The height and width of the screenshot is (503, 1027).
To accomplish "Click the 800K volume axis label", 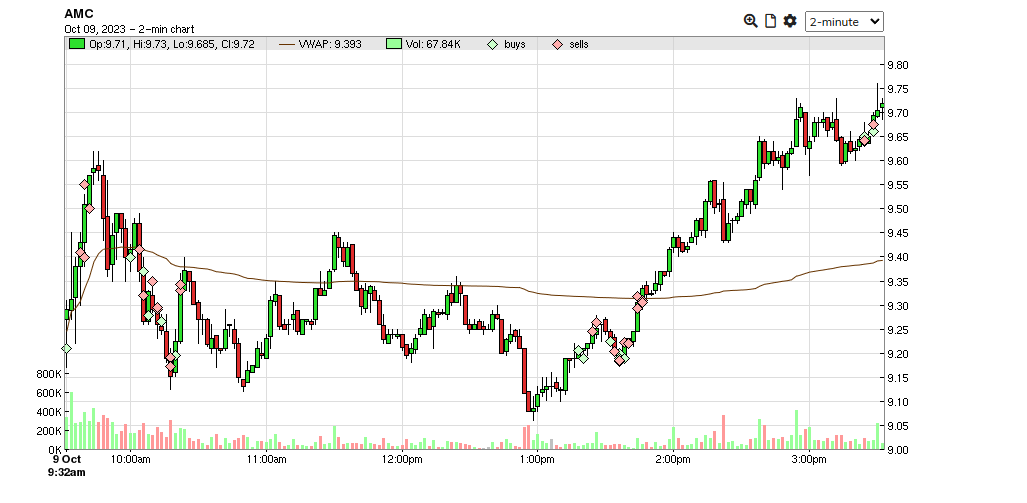I will click(x=50, y=374).
